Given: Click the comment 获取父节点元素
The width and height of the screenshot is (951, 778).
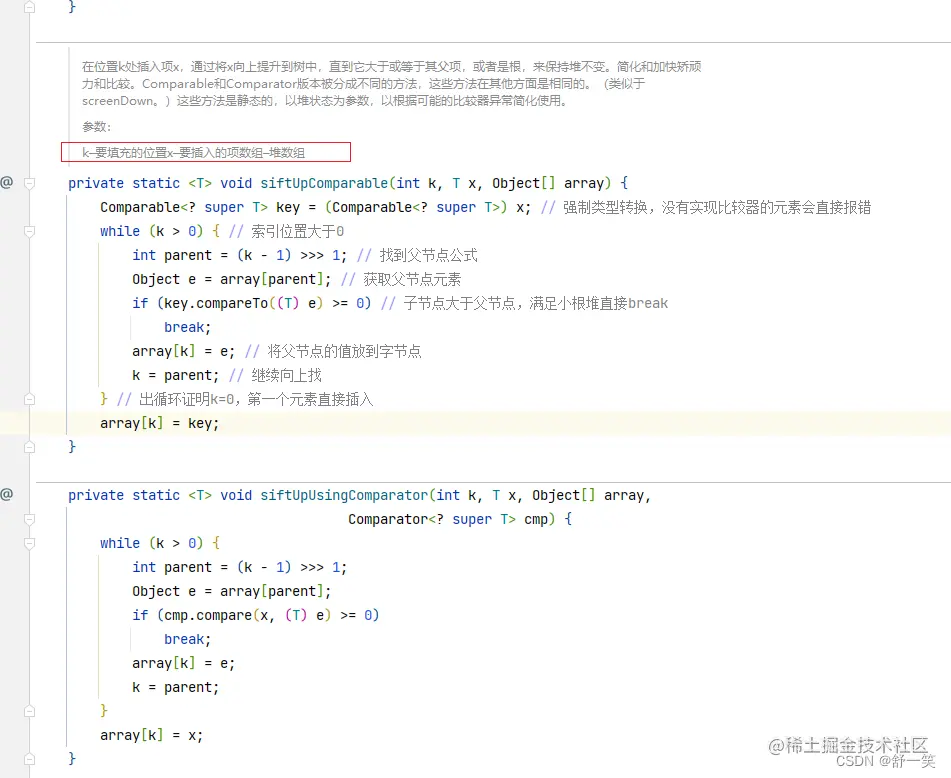Looking at the screenshot, I should [x=401, y=279].
